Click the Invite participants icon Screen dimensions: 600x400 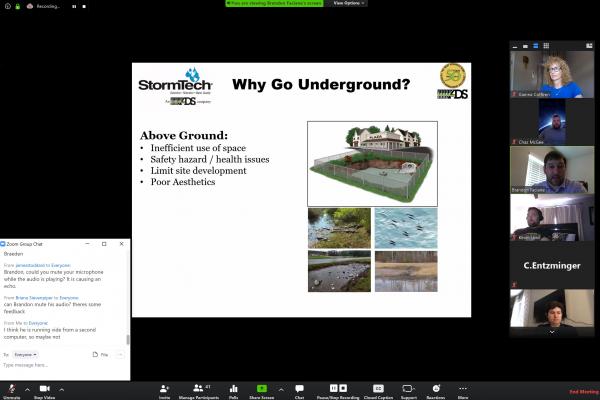tap(165, 391)
